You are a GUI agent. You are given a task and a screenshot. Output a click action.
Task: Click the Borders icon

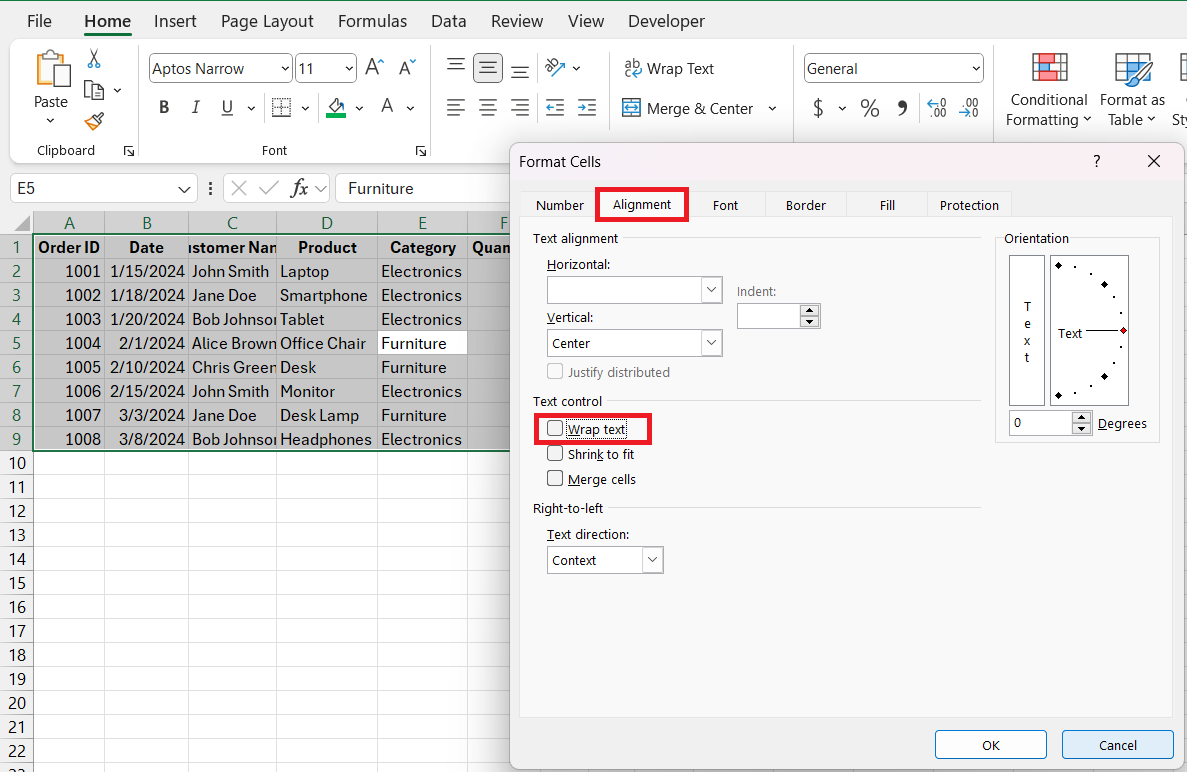[281, 107]
